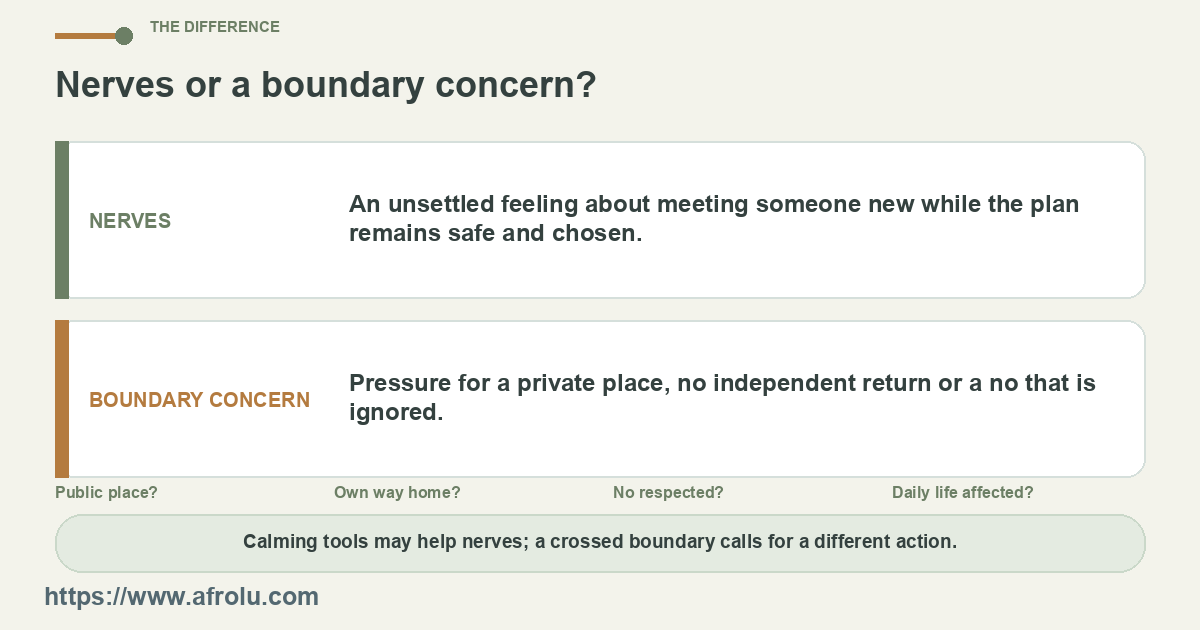
Task: Click the brown line beside THE DIFFERENCE
Action: click(x=86, y=36)
